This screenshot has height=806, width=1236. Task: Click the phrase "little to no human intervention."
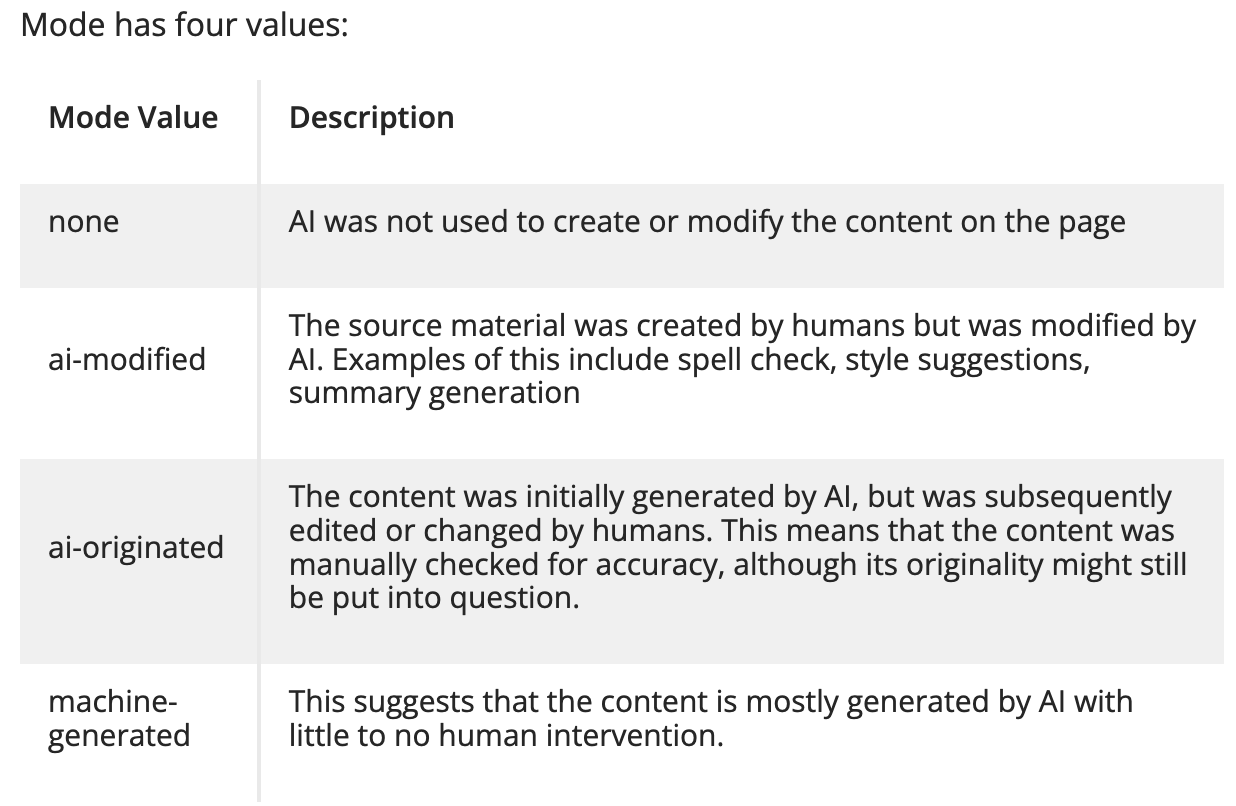click(x=504, y=736)
